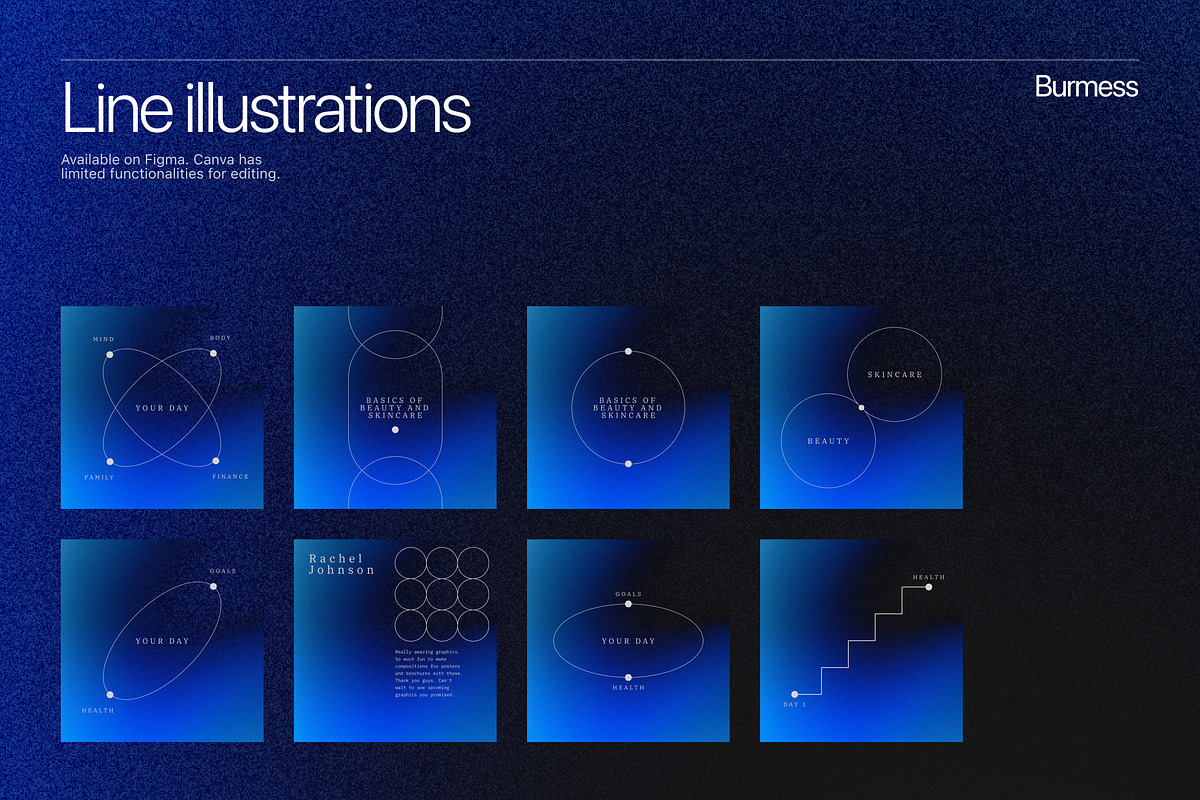Click the SKINCARE circle text
Image resolution: width=1200 pixels, height=800 pixels.
tap(894, 375)
